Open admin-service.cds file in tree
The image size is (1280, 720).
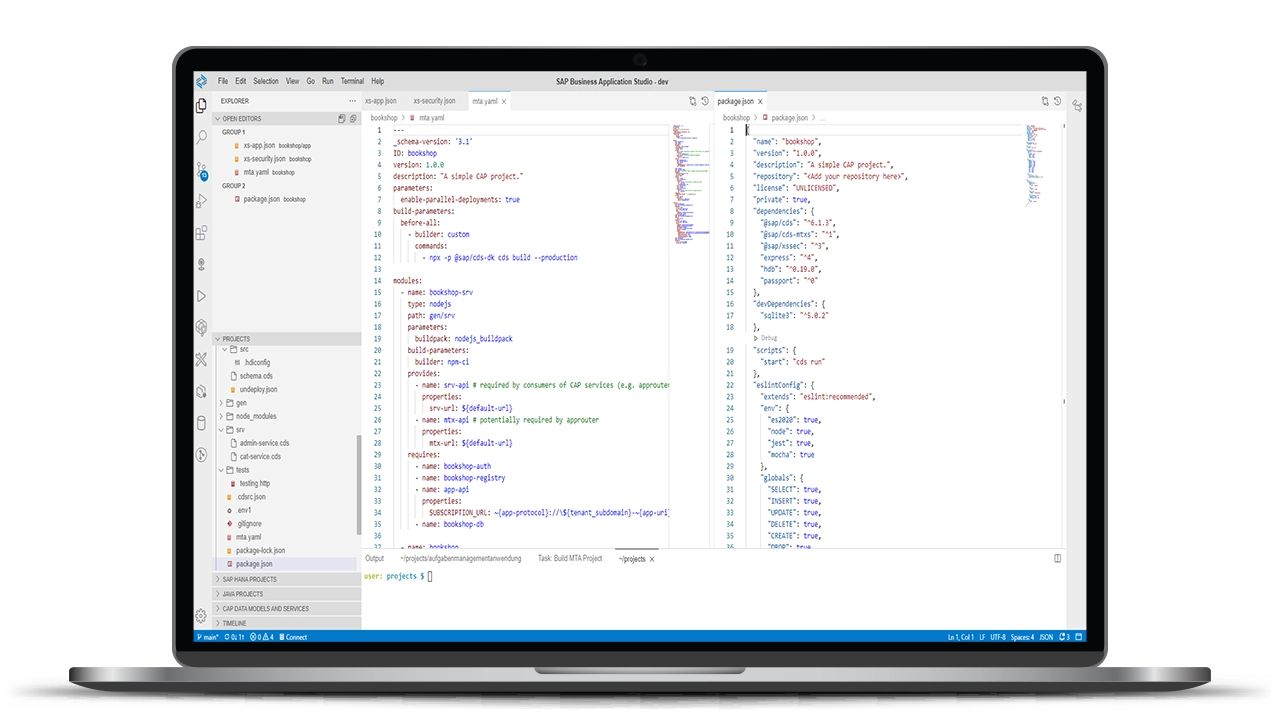[x=264, y=443]
